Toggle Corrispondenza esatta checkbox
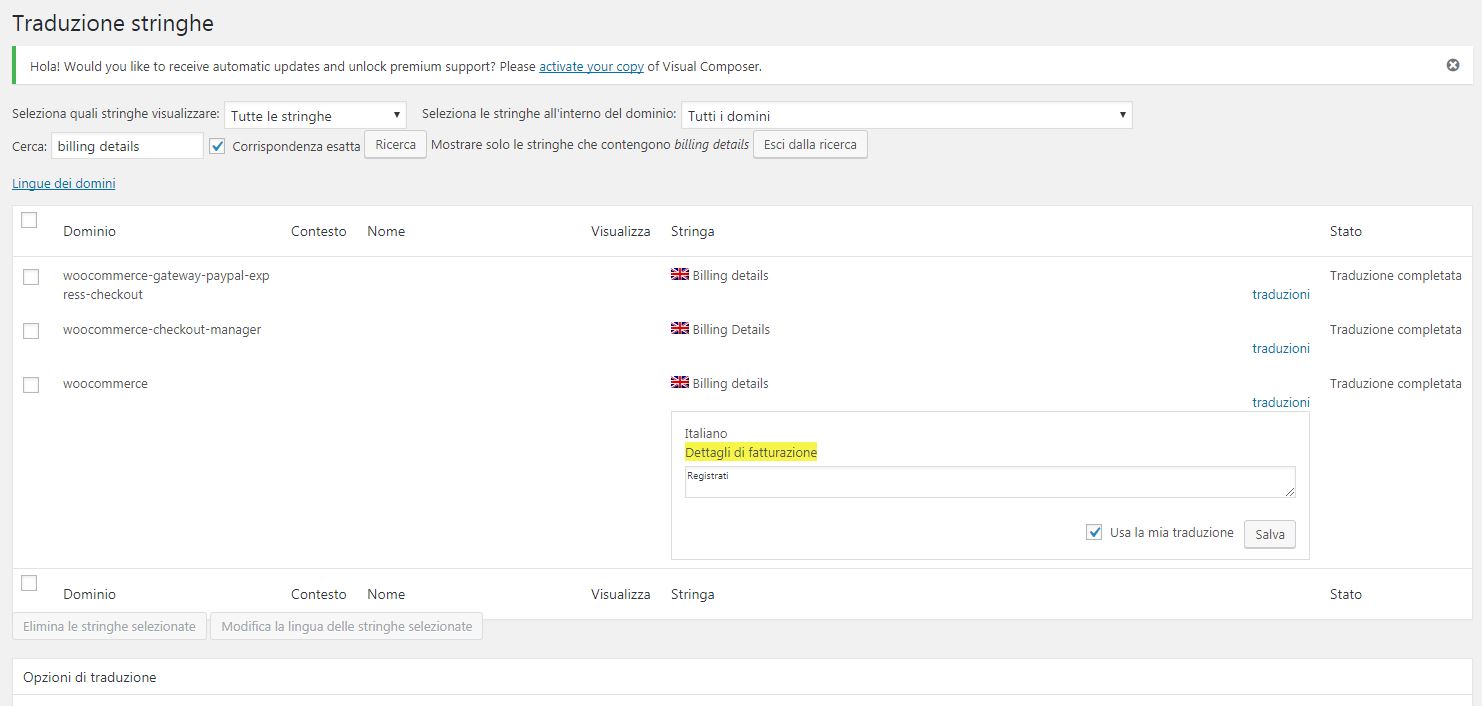This screenshot has width=1482, height=706. coord(218,146)
